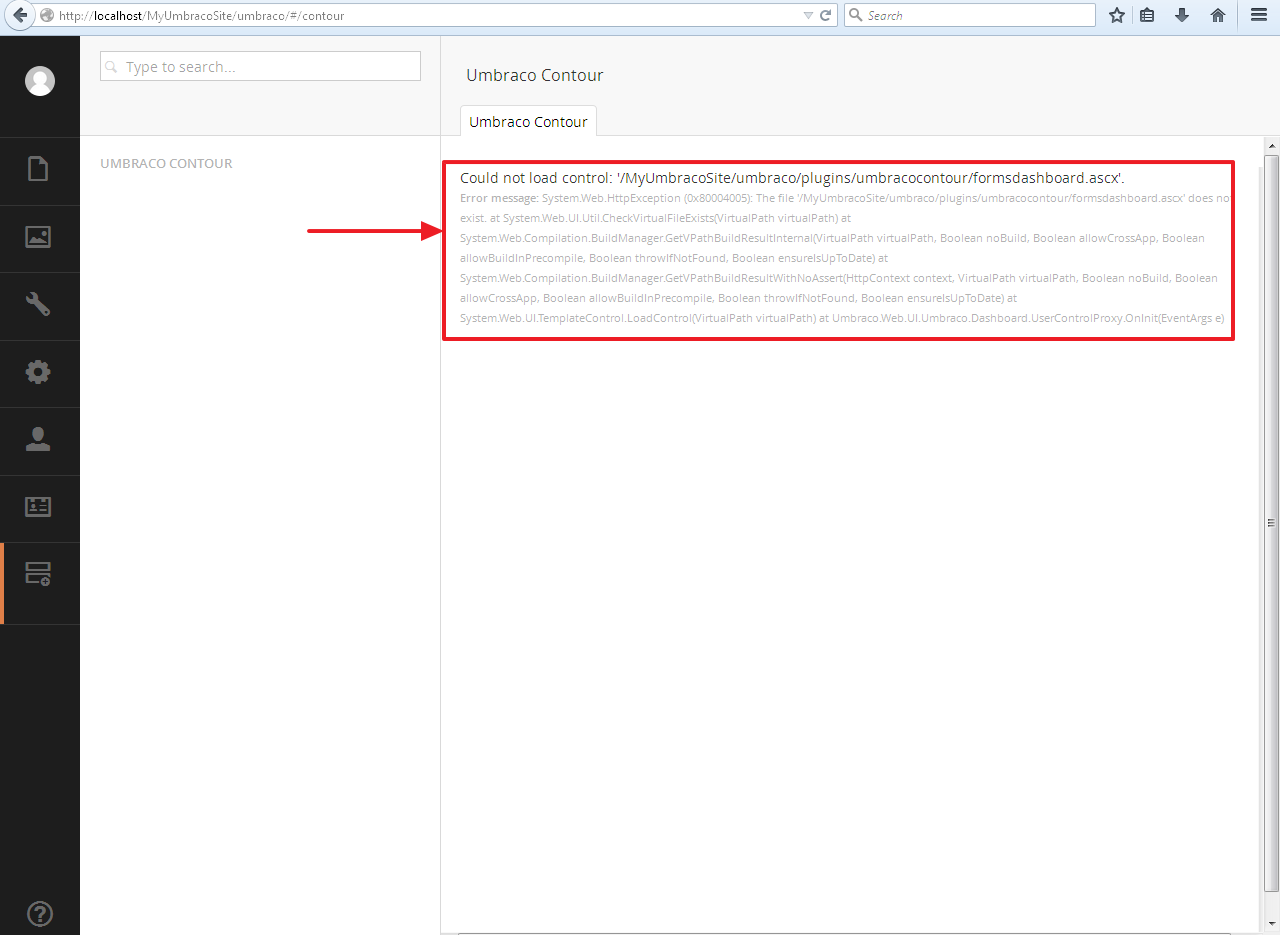Click the browser back arrow button
1280x935 pixels.
(19, 15)
